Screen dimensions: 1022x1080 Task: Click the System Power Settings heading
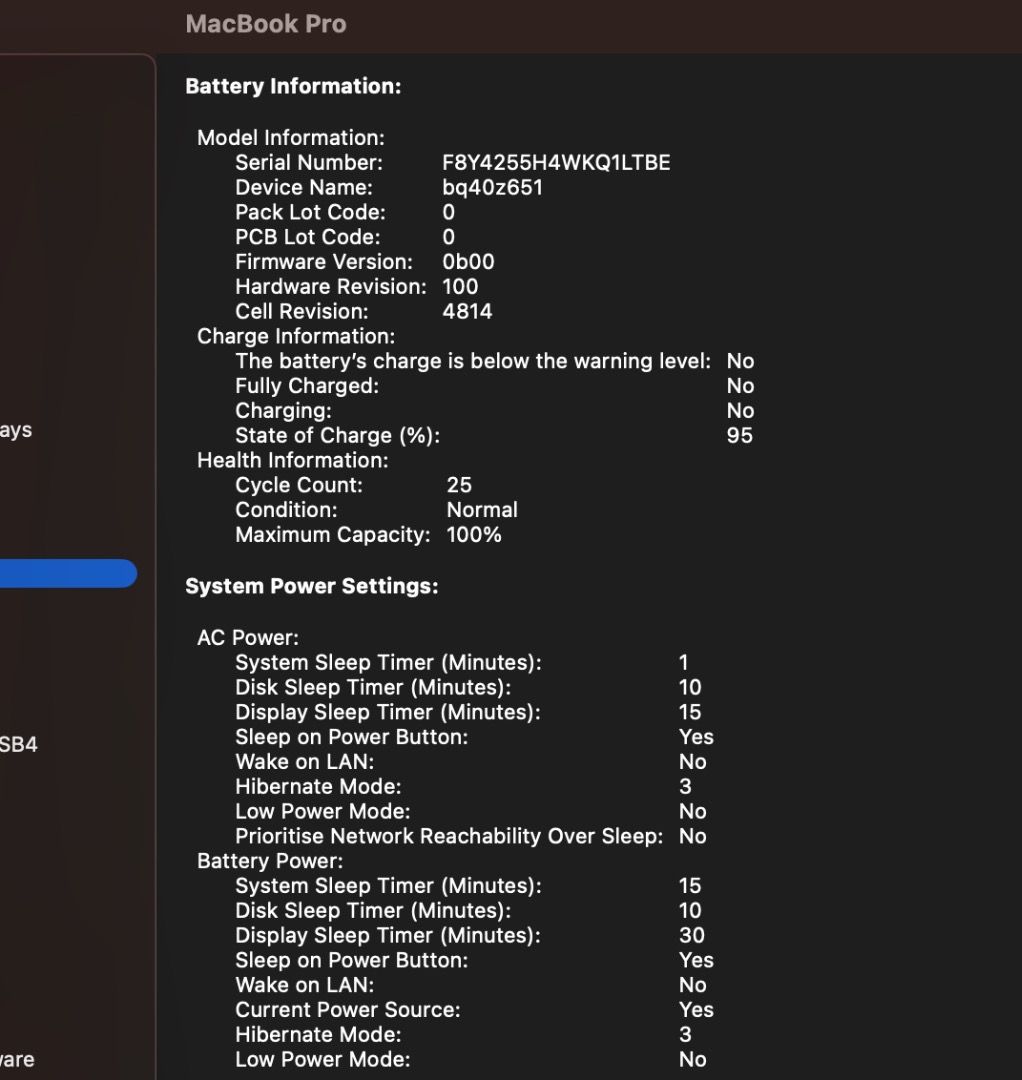tap(312, 586)
